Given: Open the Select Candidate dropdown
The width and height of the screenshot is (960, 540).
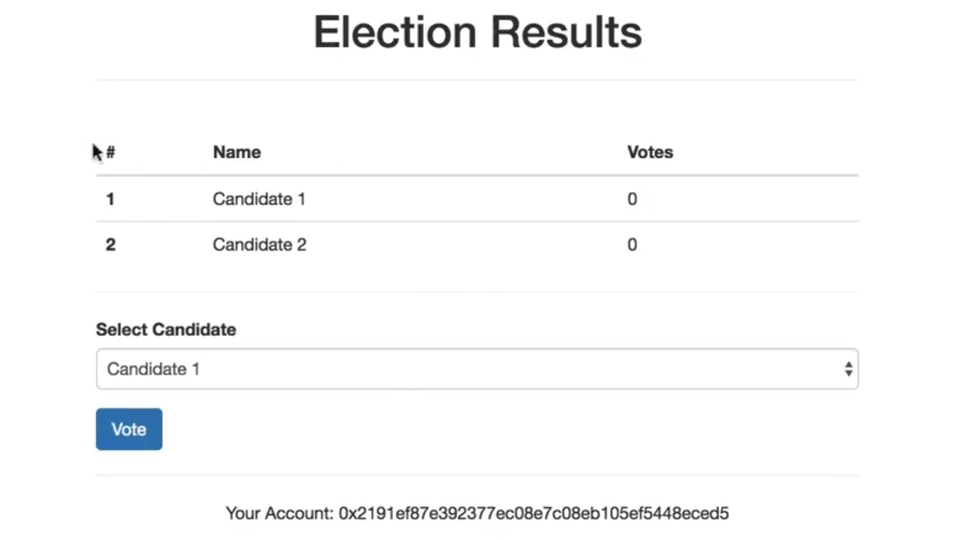Looking at the screenshot, I should 477,369.
